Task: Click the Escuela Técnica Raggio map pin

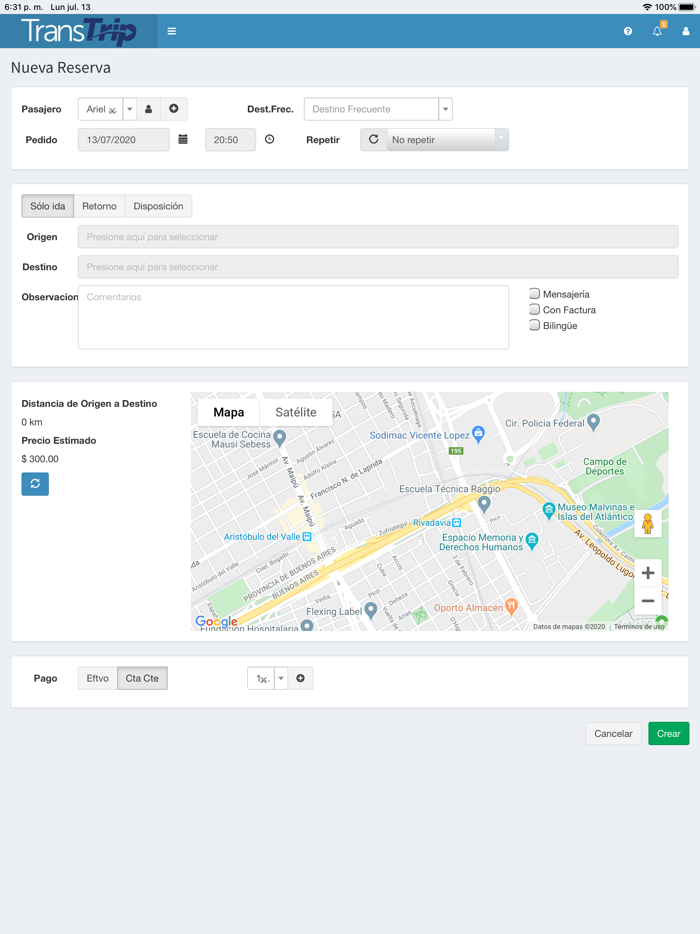Action: pyautogui.click(x=484, y=504)
